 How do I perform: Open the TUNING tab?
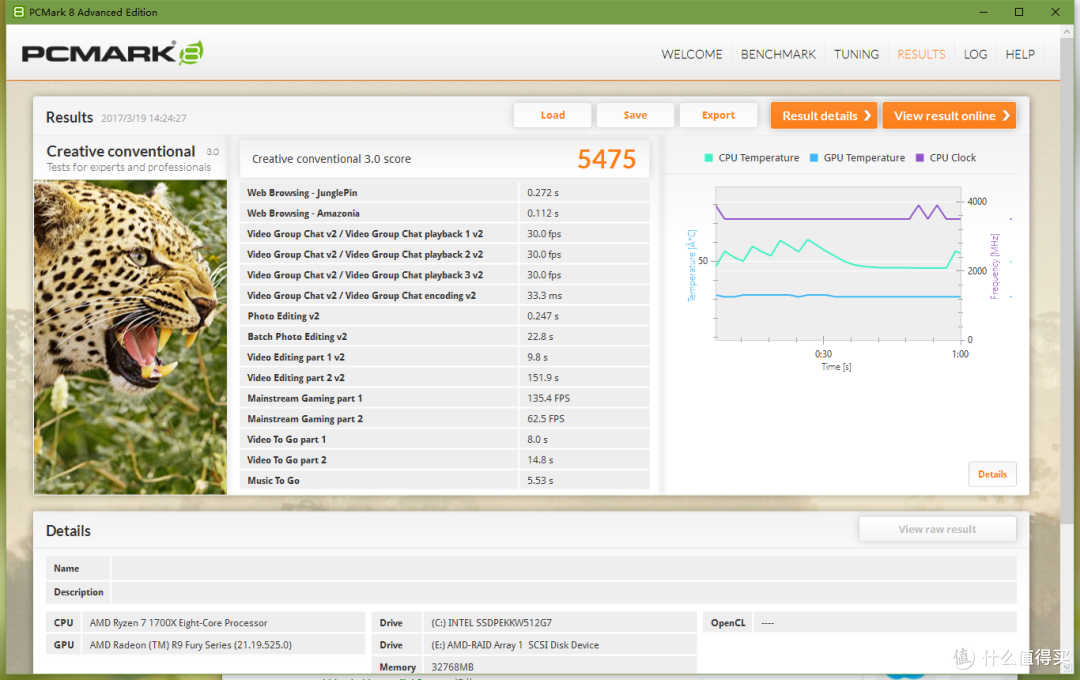856,54
